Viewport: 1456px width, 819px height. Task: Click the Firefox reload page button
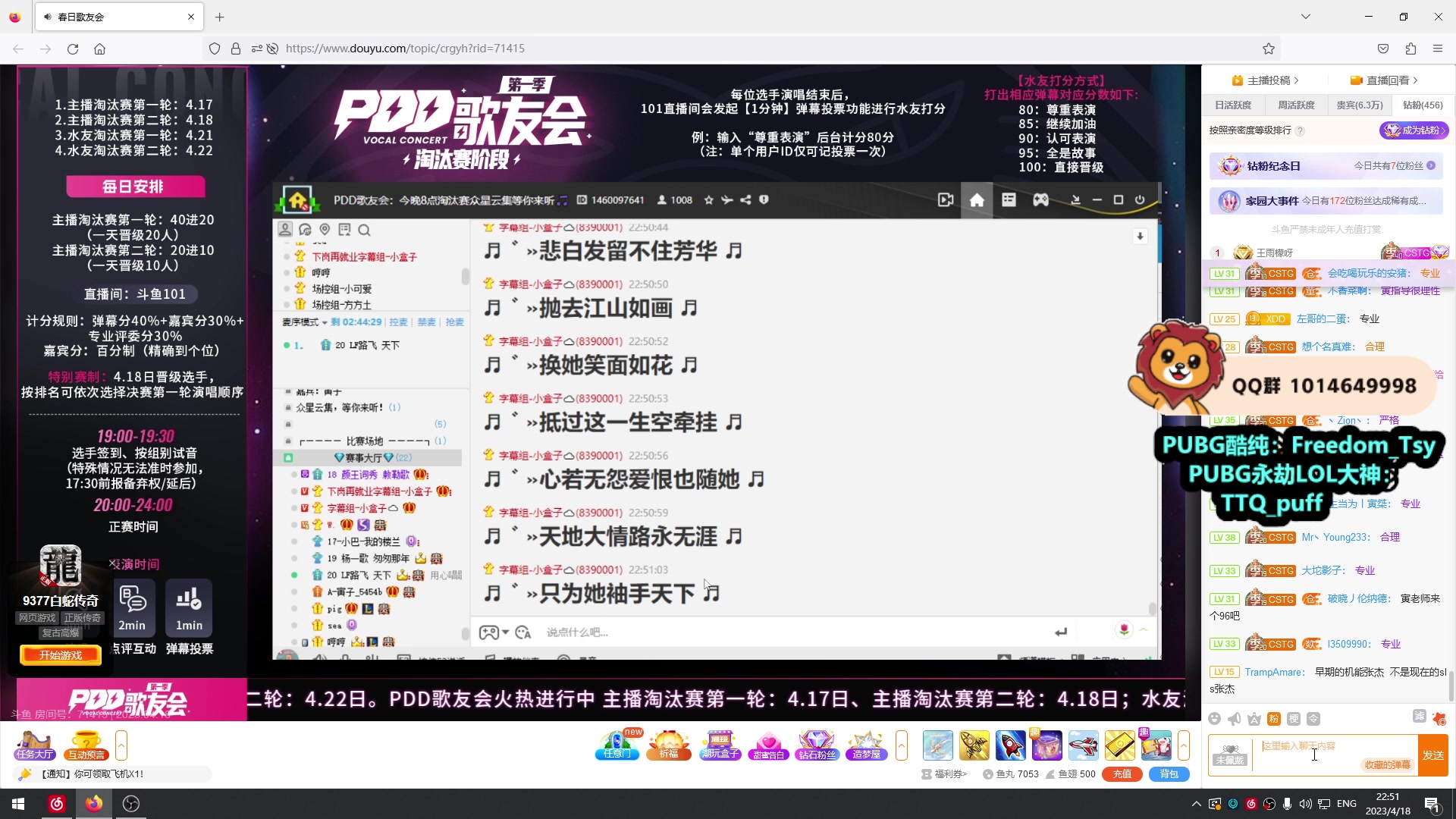pos(73,49)
